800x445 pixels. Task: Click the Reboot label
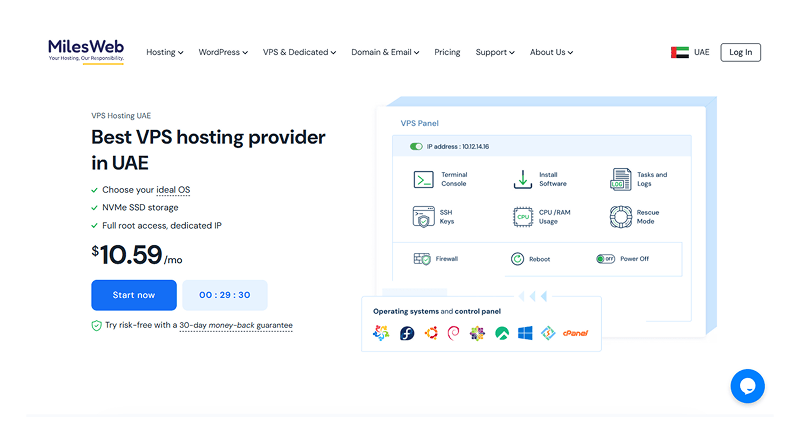click(539, 259)
